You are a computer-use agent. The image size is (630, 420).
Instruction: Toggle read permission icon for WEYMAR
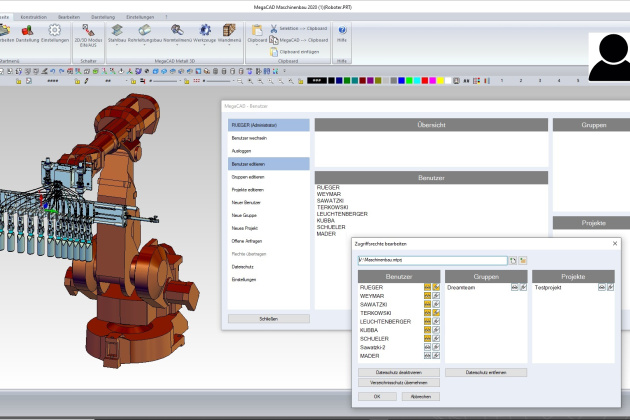point(427,296)
